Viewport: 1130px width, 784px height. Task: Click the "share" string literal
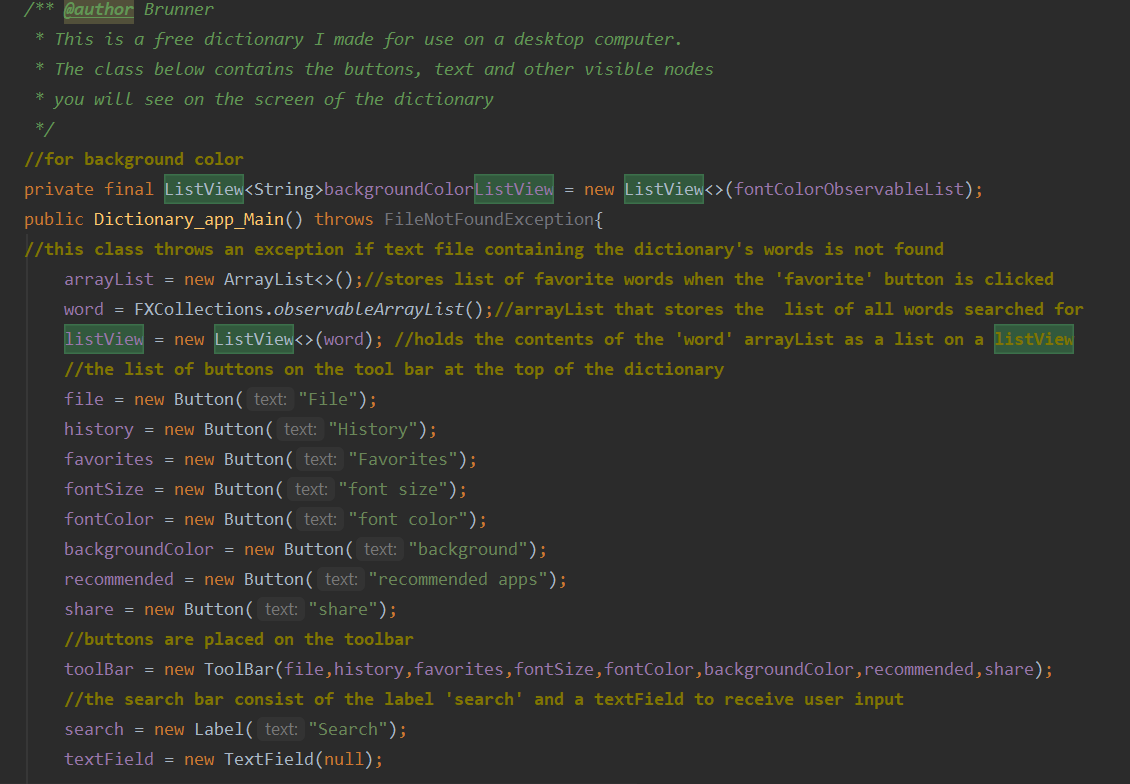(343, 610)
